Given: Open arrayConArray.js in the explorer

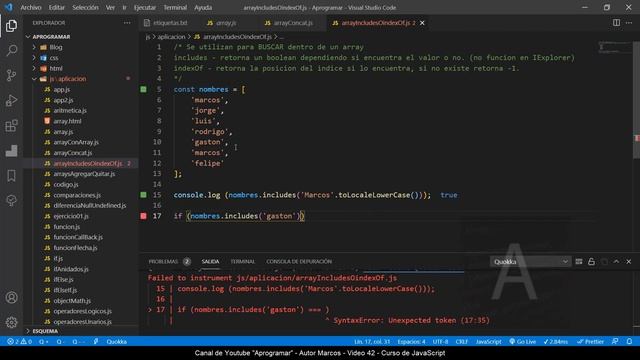Looking at the screenshot, I should pyautogui.click(x=76, y=142).
